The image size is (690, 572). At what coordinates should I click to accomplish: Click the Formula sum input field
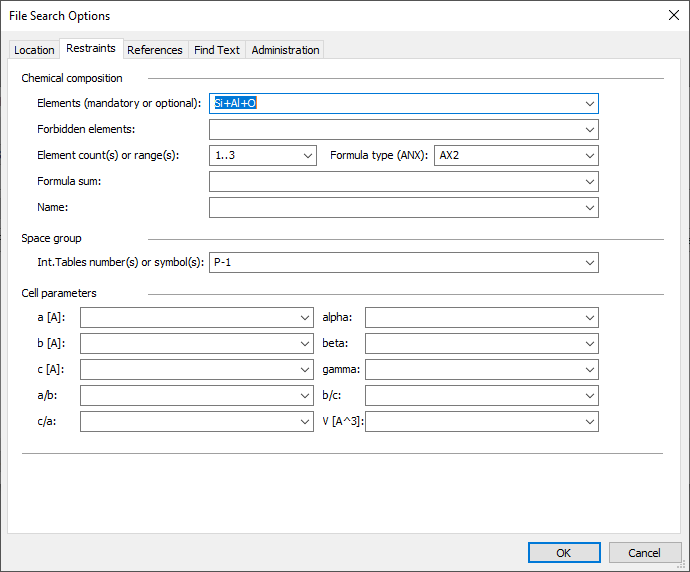[395, 182]
